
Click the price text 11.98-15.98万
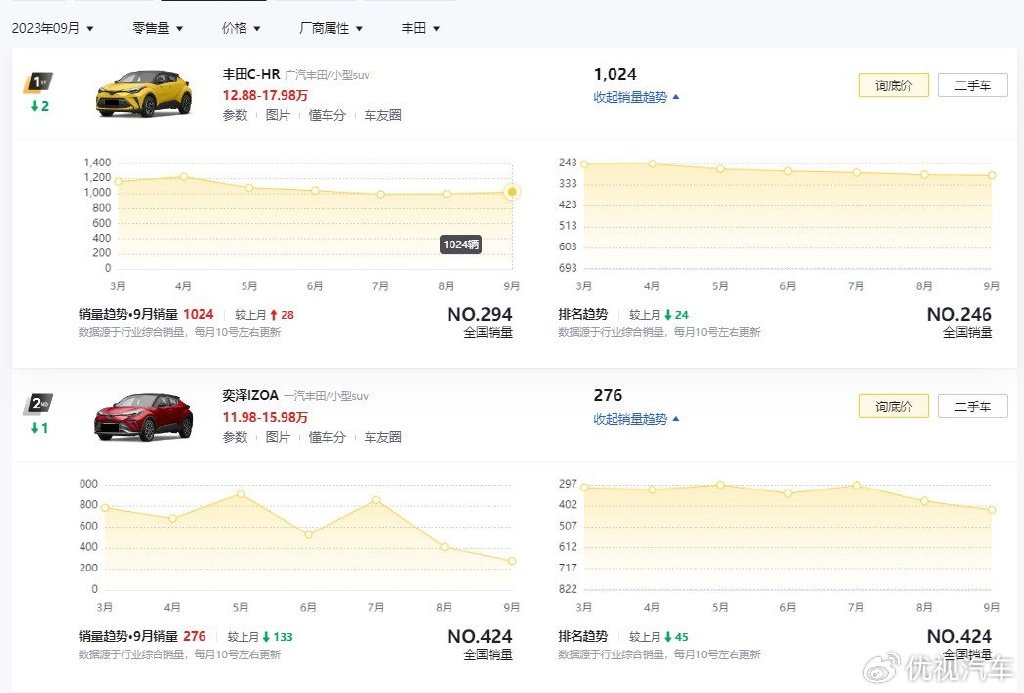(265, 417)
